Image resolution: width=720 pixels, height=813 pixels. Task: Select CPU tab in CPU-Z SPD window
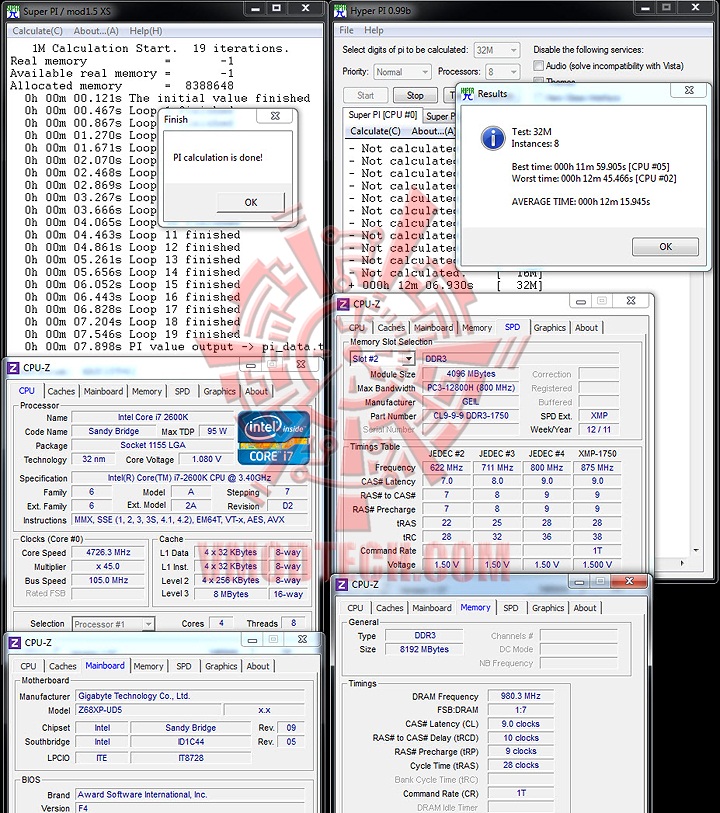pyautogui.click(x=357, y=328)
